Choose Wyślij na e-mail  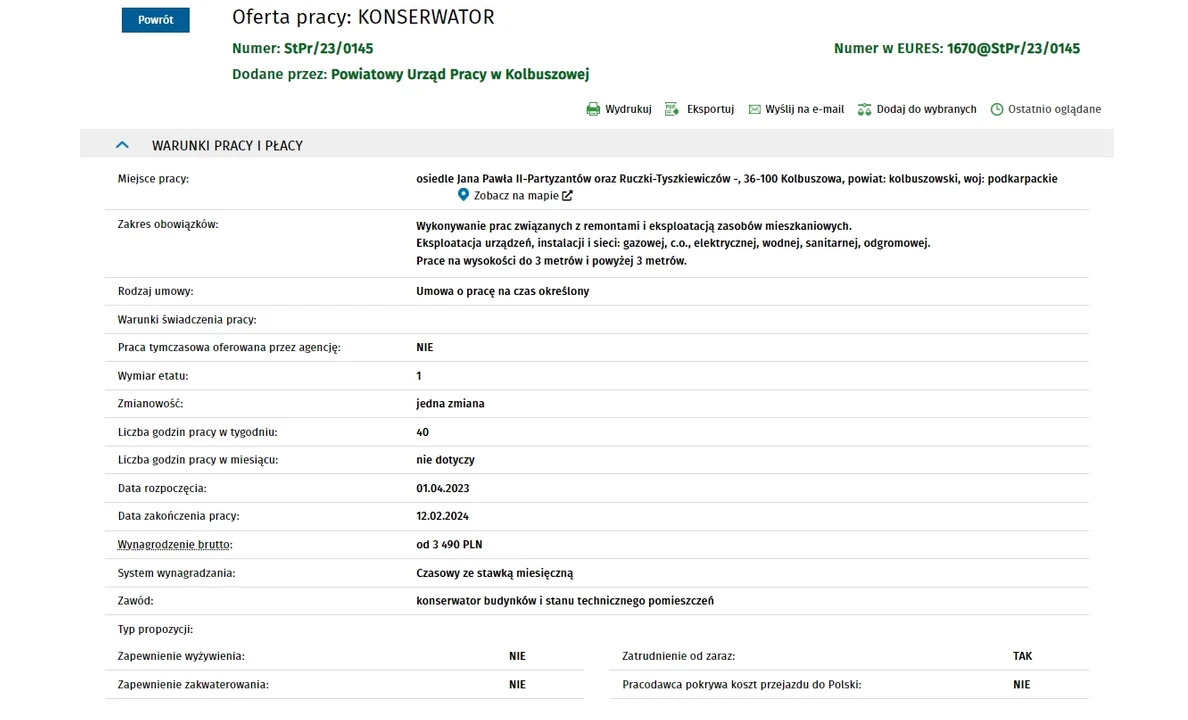coord(804,109)
